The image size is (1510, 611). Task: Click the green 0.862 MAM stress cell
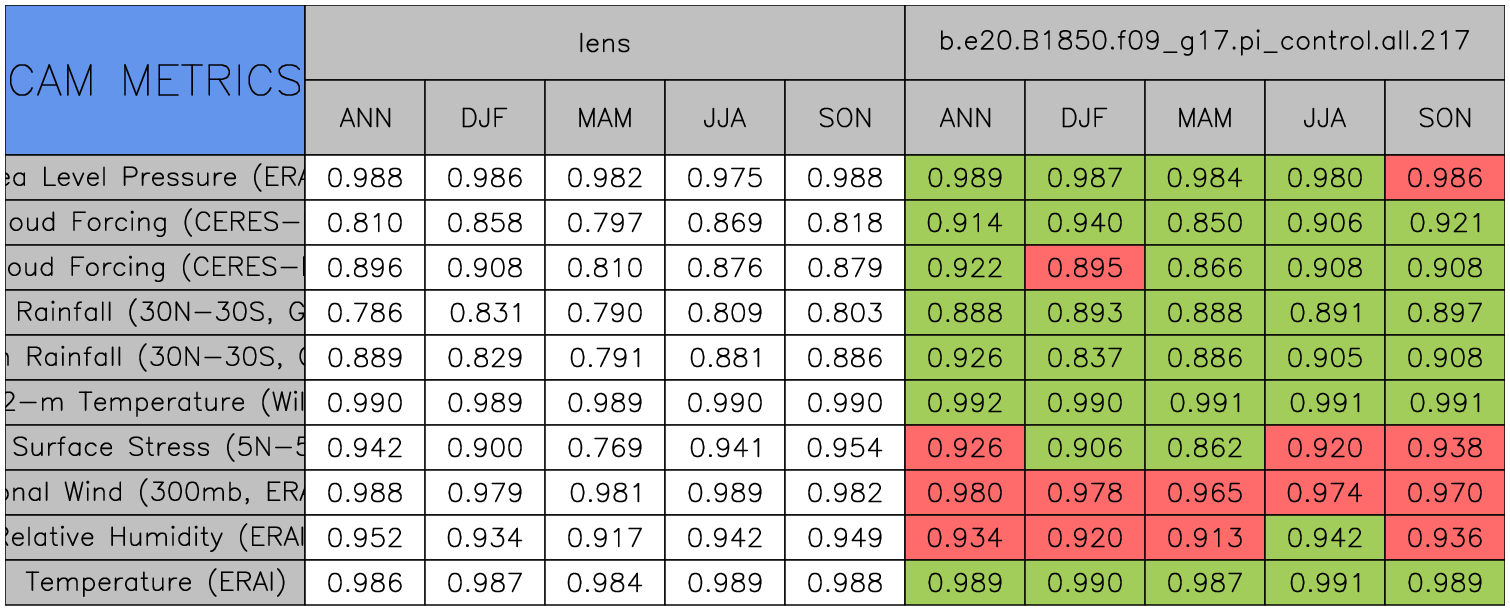click(1204, 447)
